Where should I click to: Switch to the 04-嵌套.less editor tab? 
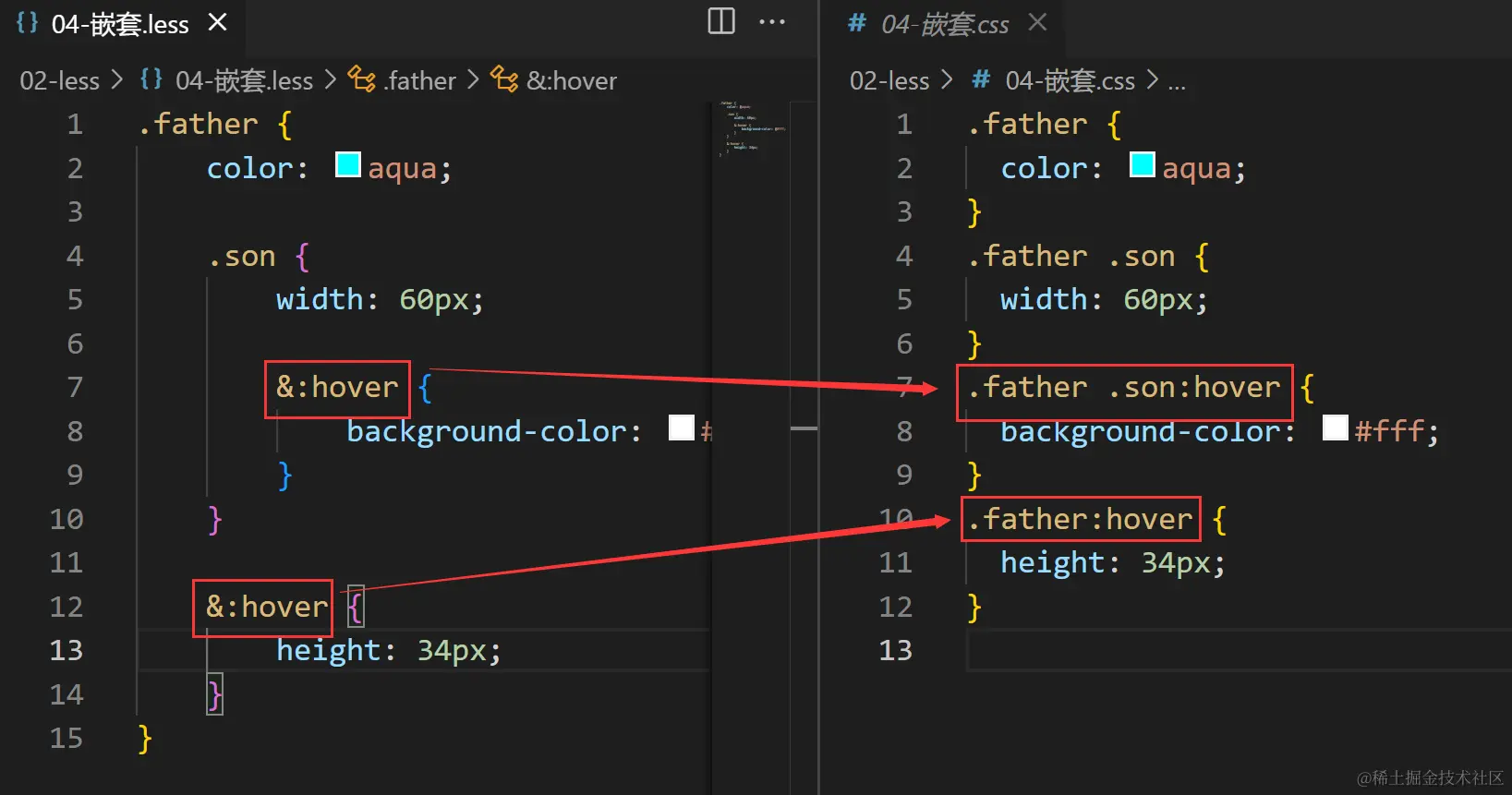tap(122, 24)
